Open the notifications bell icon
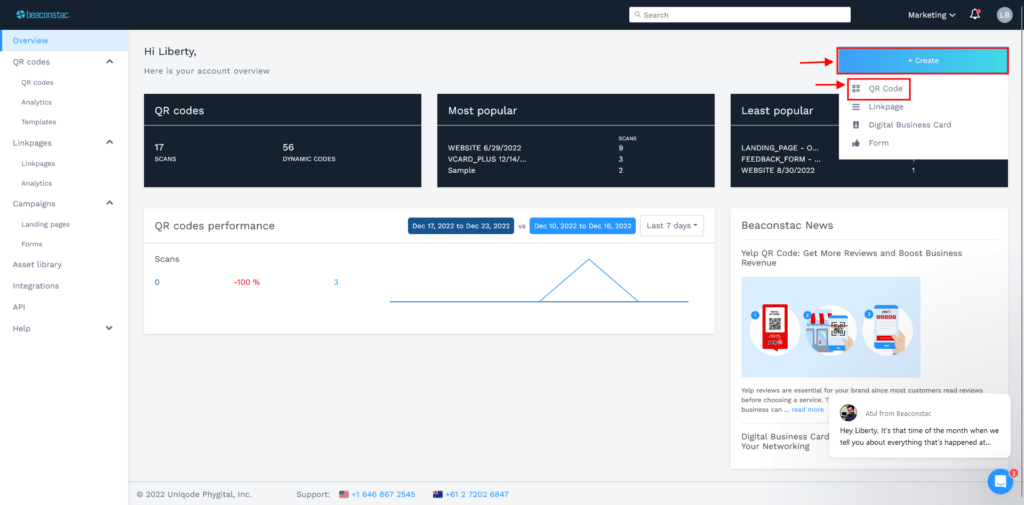This screenshot has height=505, width=1024. [975, 14]
